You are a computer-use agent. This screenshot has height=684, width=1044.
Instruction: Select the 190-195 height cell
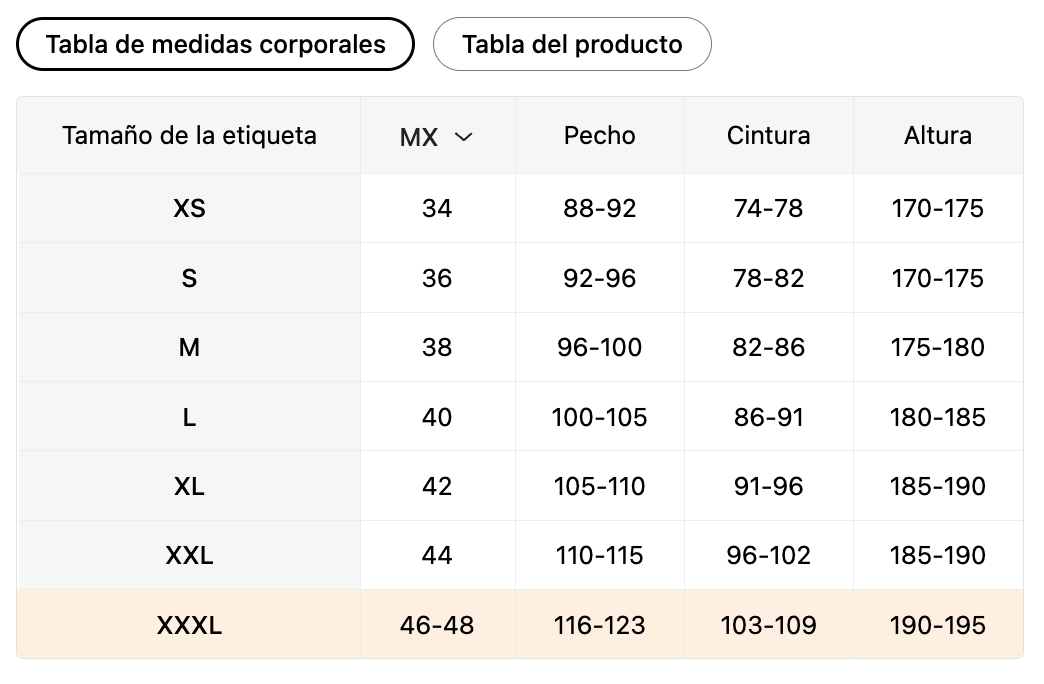click(938, 626)
